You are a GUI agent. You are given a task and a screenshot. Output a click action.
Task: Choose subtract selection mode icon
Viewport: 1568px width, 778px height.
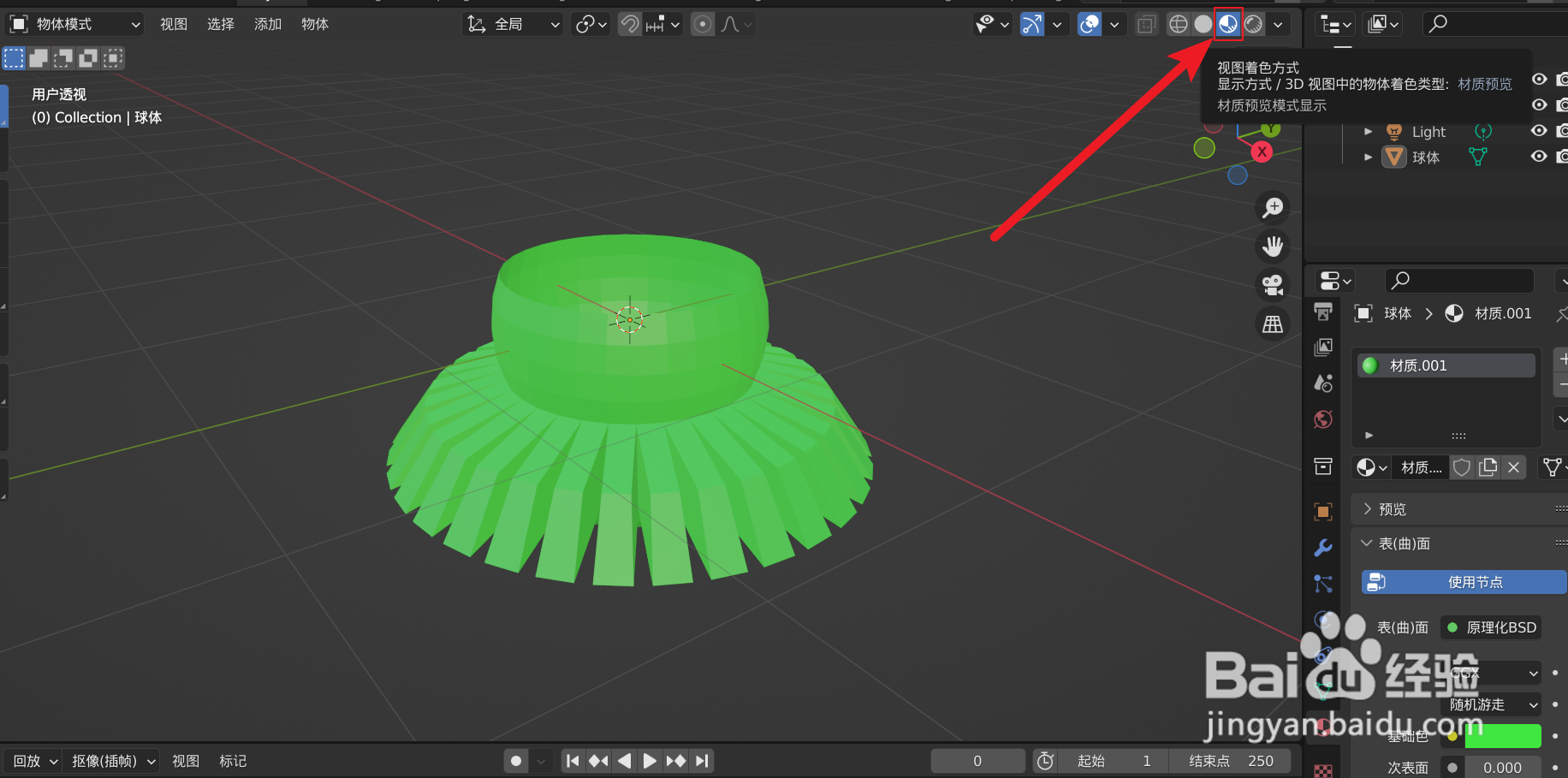click(63, 58)
